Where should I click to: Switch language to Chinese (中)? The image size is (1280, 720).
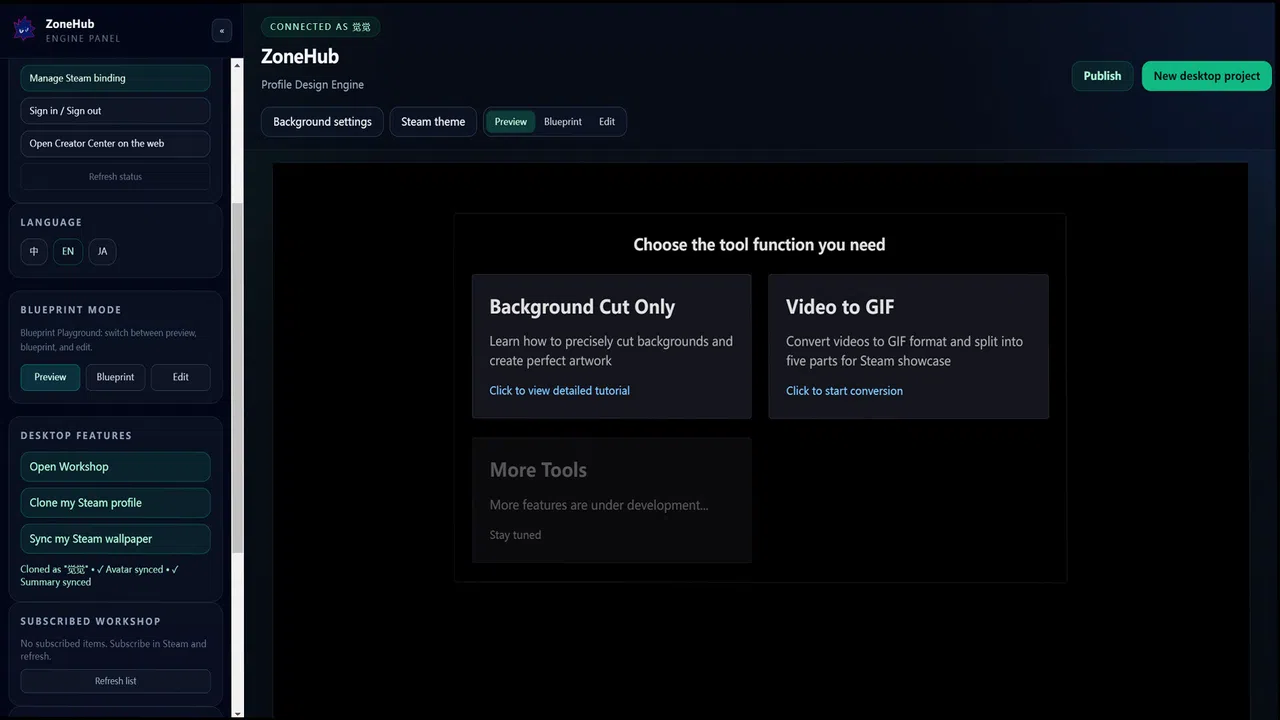pos(34,251)
